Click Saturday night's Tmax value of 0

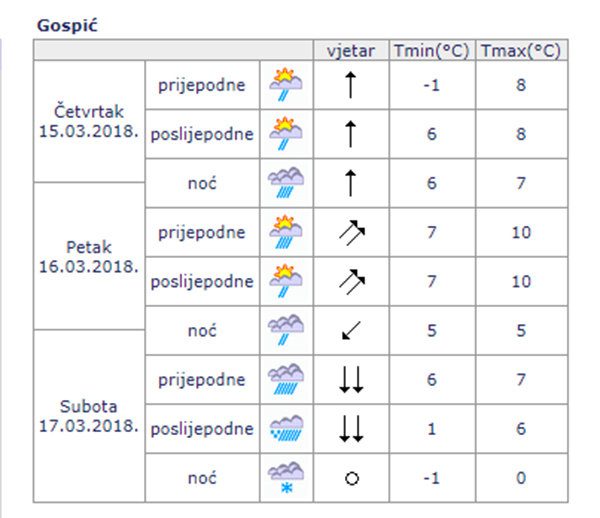[520, 479]
